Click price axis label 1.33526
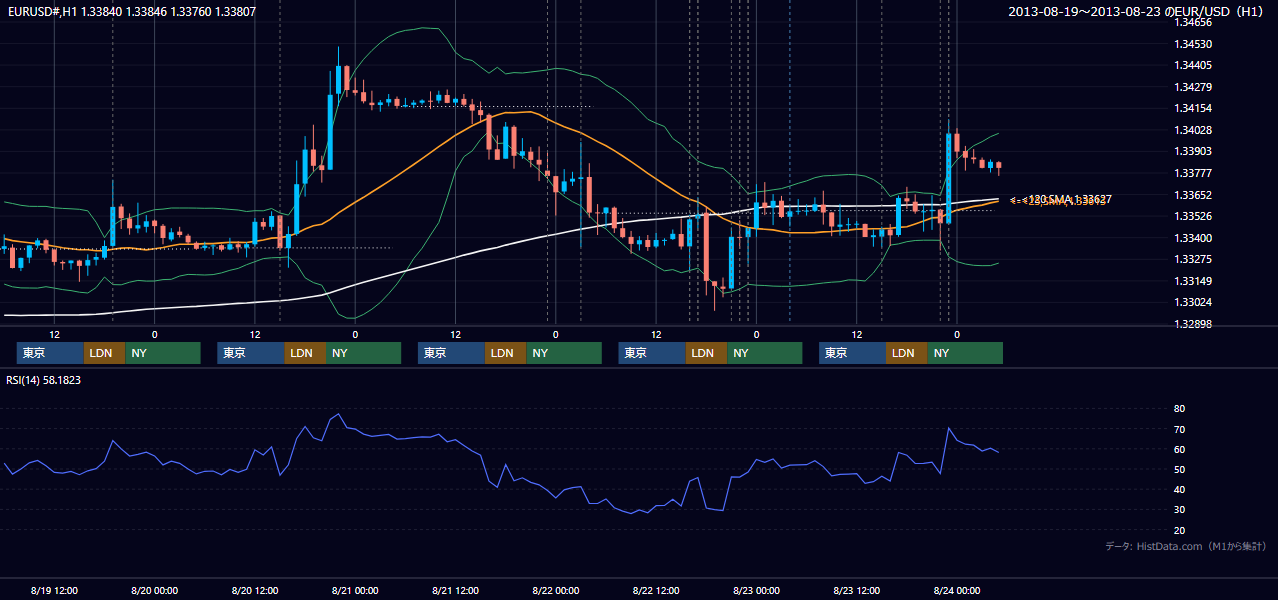This screenshot has width=1278, height=600. point(1193,216)
